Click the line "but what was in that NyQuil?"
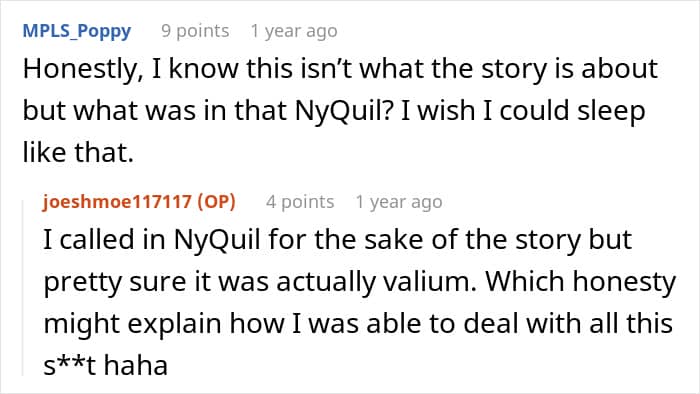The image size is (700, 394). click(334, 111)
